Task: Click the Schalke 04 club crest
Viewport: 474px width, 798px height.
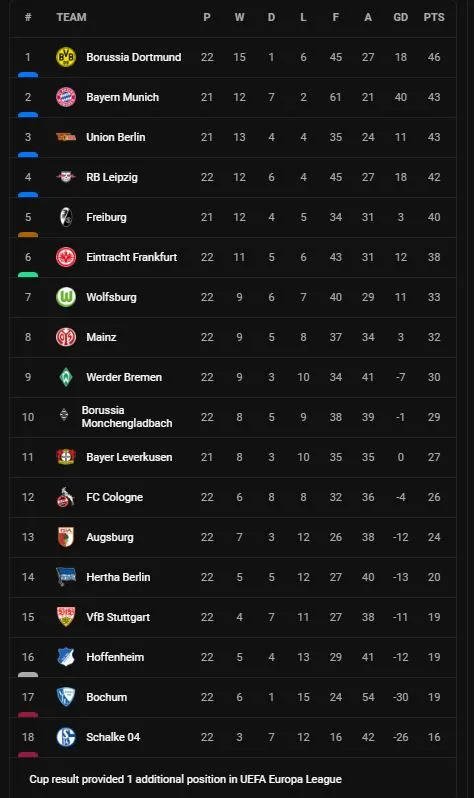Action: click(x=66, y=737)
